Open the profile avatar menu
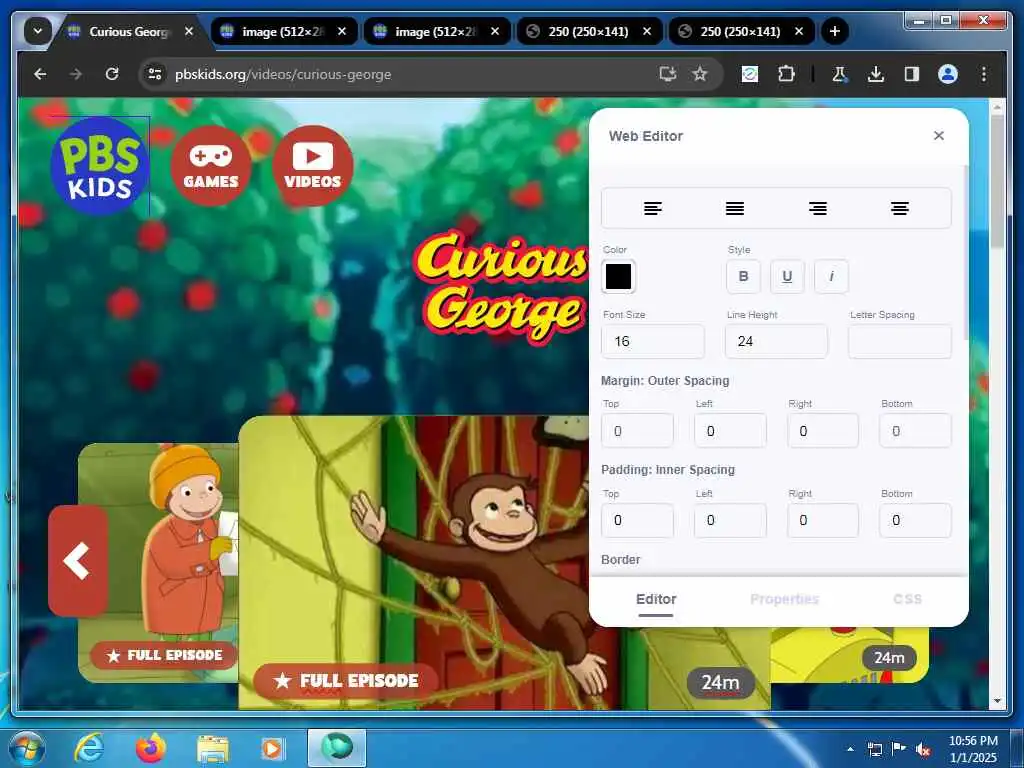Screen dimensions: 1024x768 (948, 74)
